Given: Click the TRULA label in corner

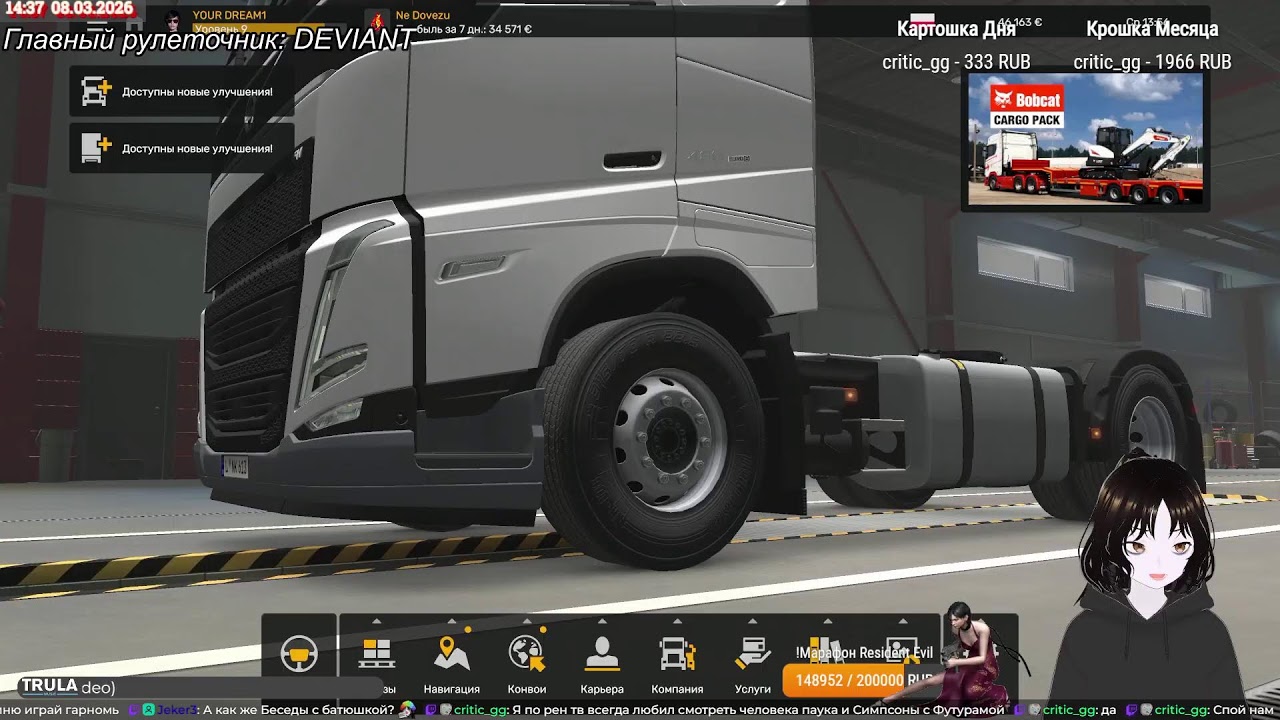Looking at the screenshot, I should coord(50,686).
